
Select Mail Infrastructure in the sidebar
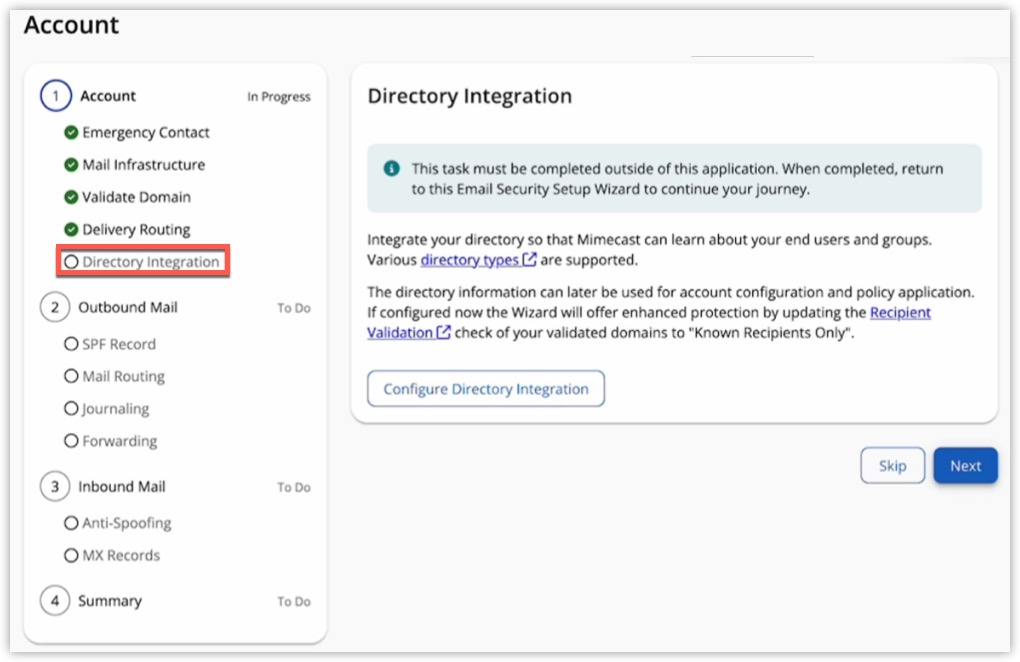(x=144, y=164)
